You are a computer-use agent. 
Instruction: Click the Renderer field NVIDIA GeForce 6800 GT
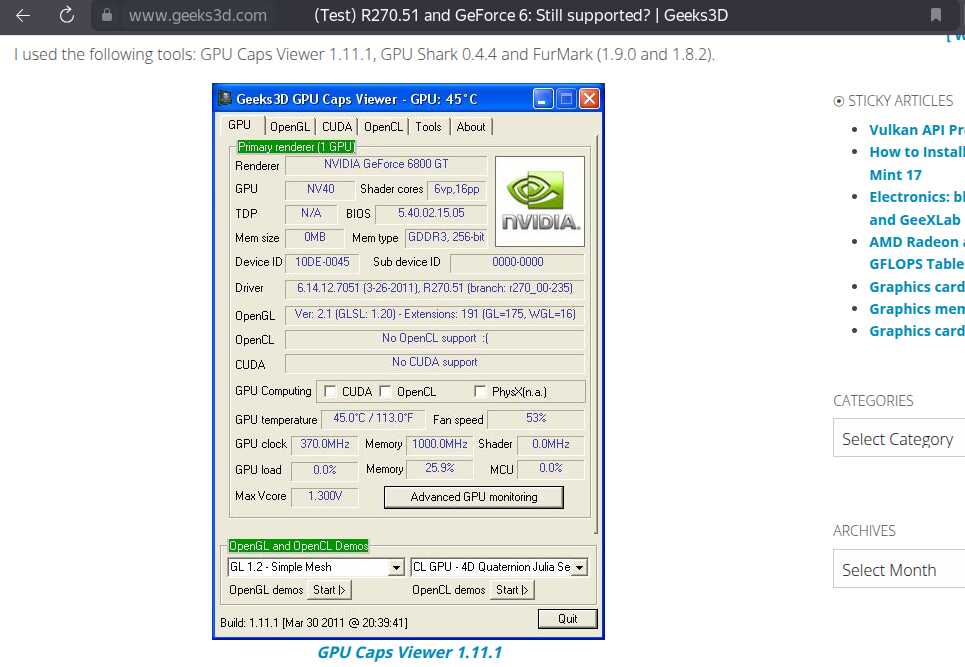[x=386, y=164]
